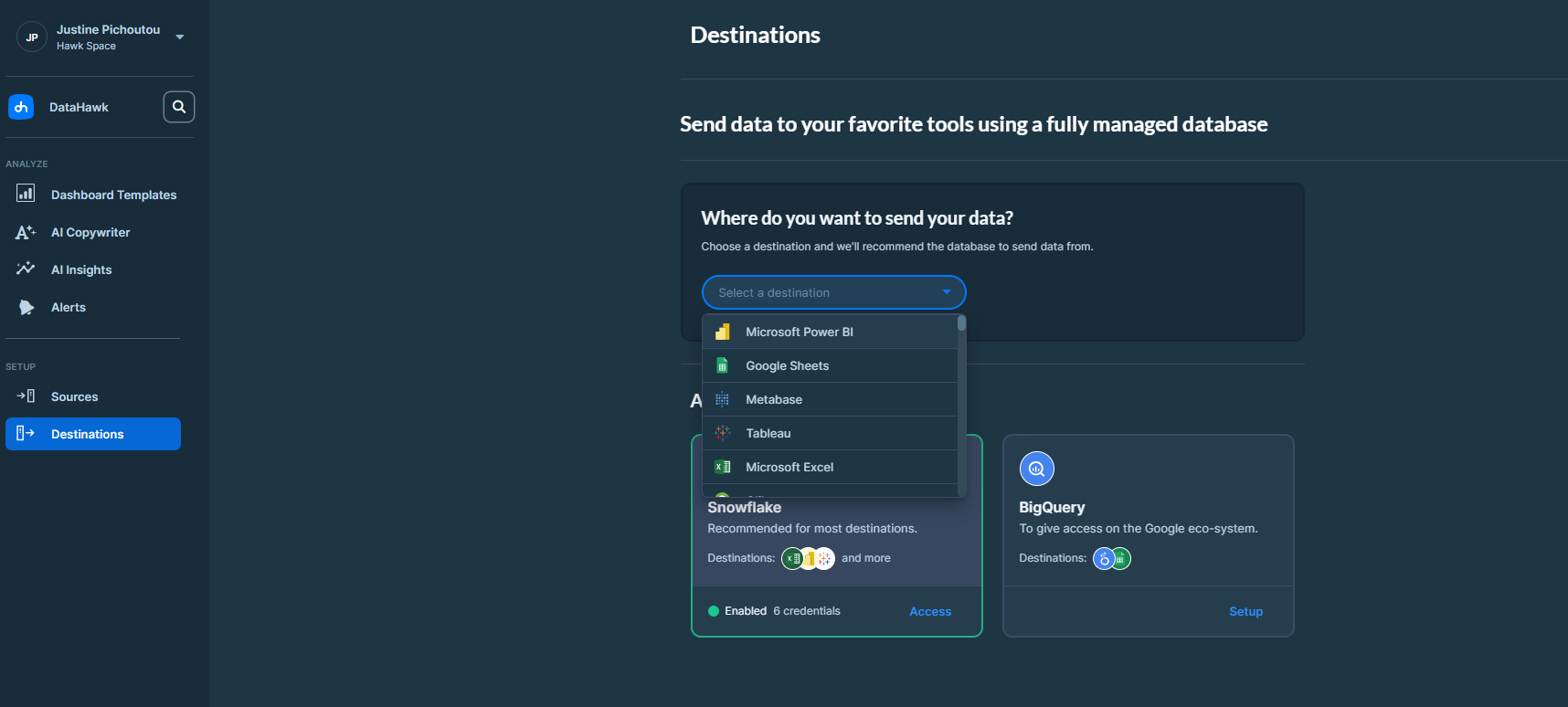Click the Tableau icon in list

(x=723, y=433)
